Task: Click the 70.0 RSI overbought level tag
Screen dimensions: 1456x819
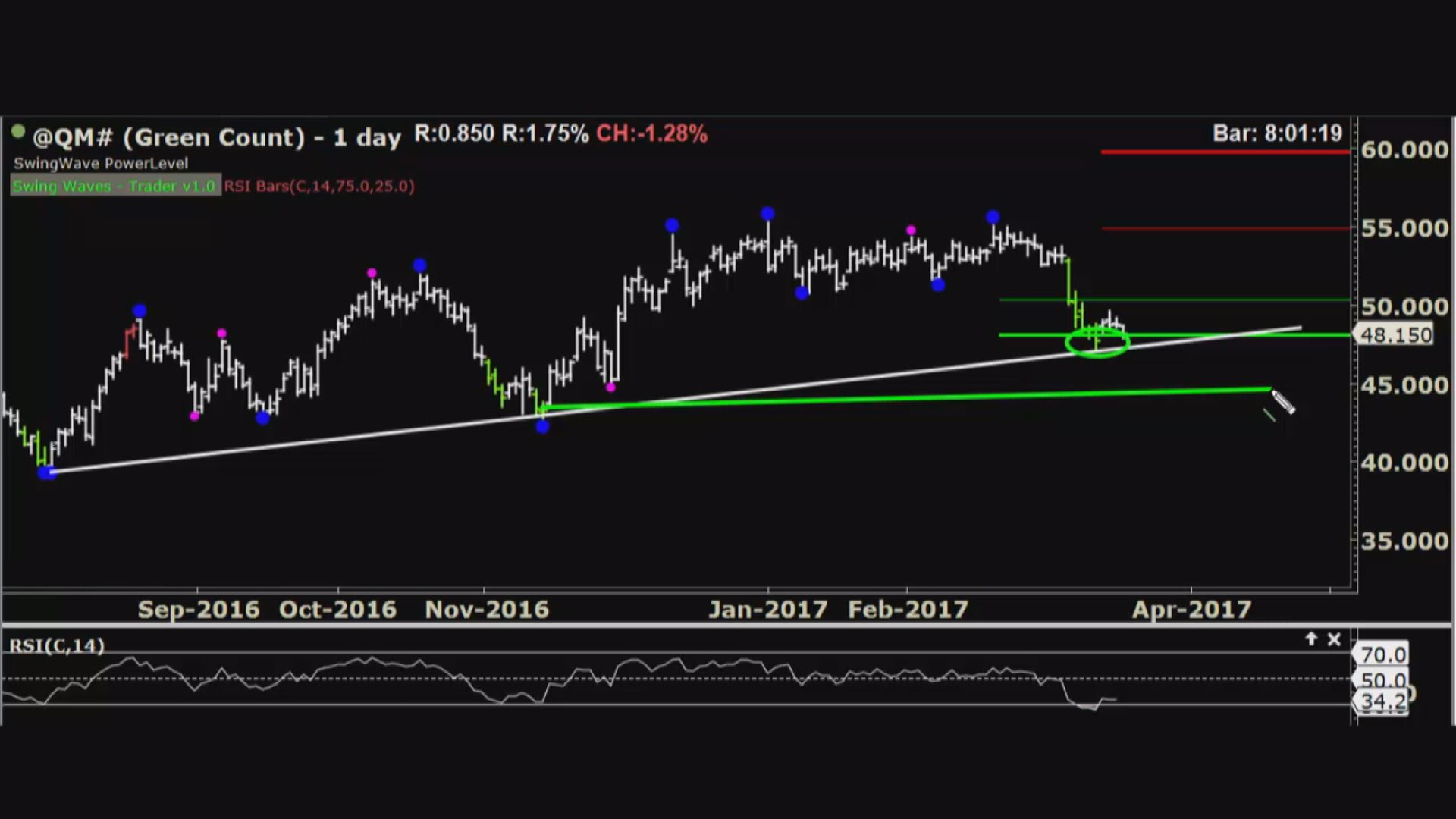Action: pyautogui.click(x=1382, y=654)
